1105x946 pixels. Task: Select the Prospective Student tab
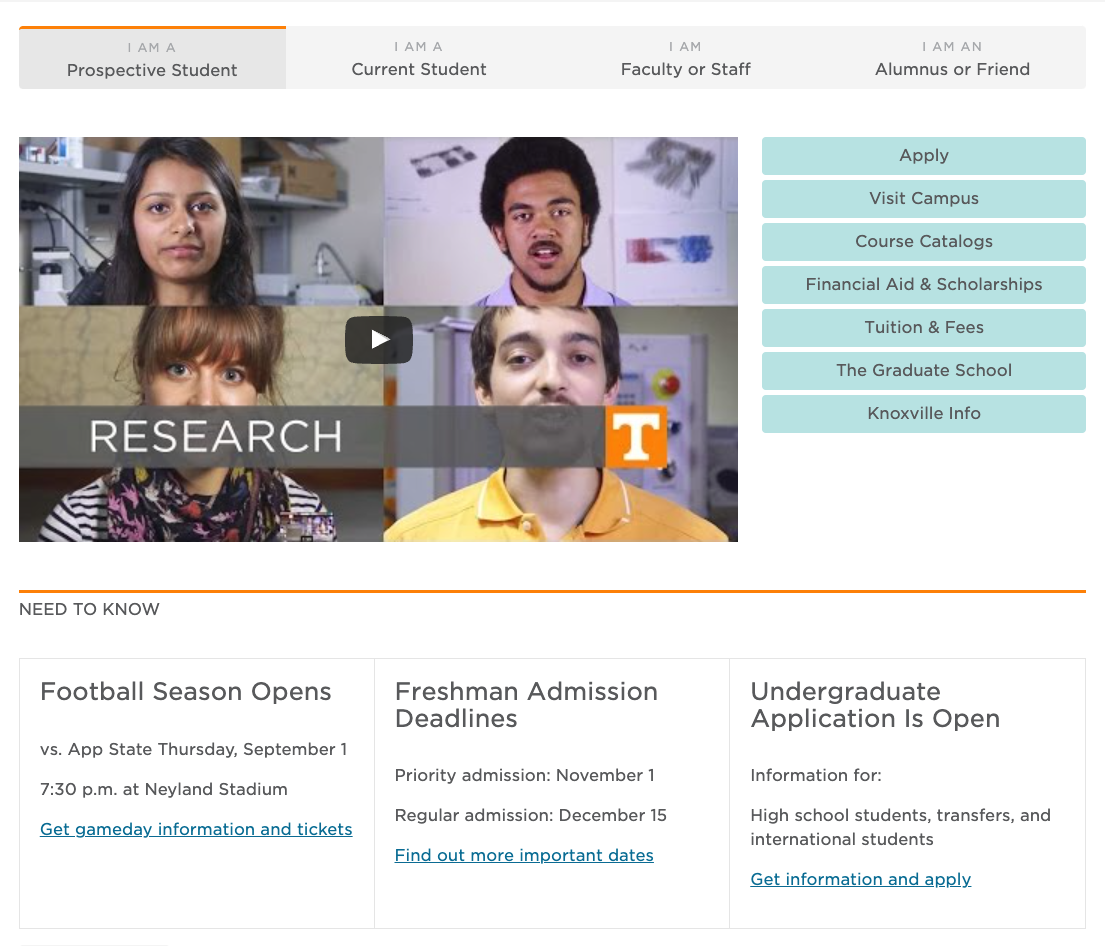click(x=152, y=58)
